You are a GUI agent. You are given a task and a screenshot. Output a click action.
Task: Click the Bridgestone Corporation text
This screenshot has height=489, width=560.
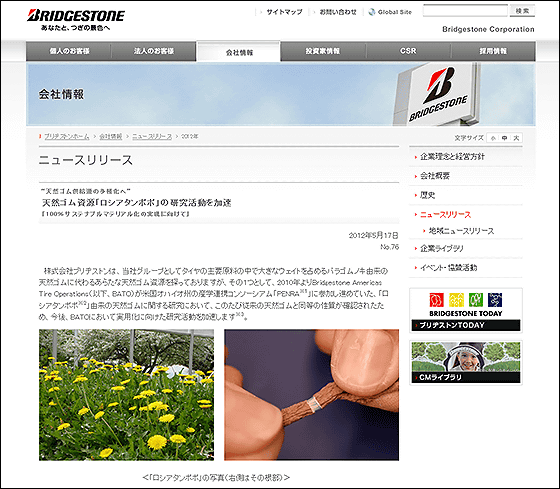click(488, 29)
